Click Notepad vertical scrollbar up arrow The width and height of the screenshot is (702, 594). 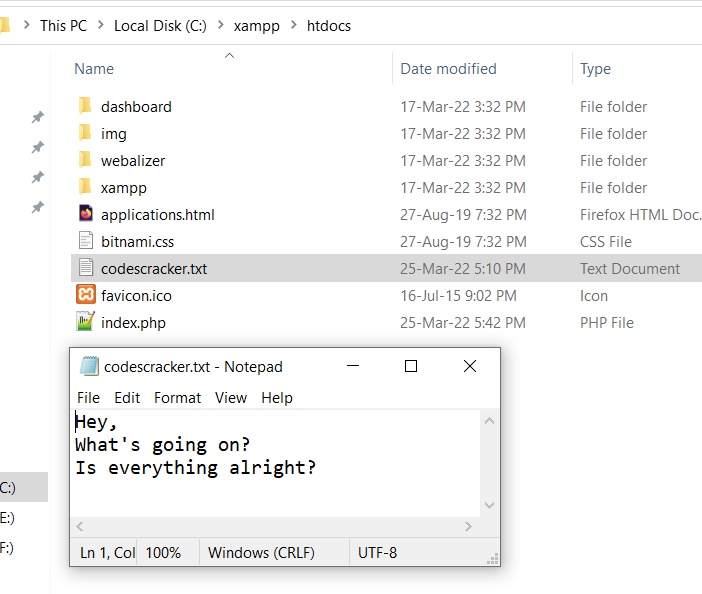tap(489, 420)
